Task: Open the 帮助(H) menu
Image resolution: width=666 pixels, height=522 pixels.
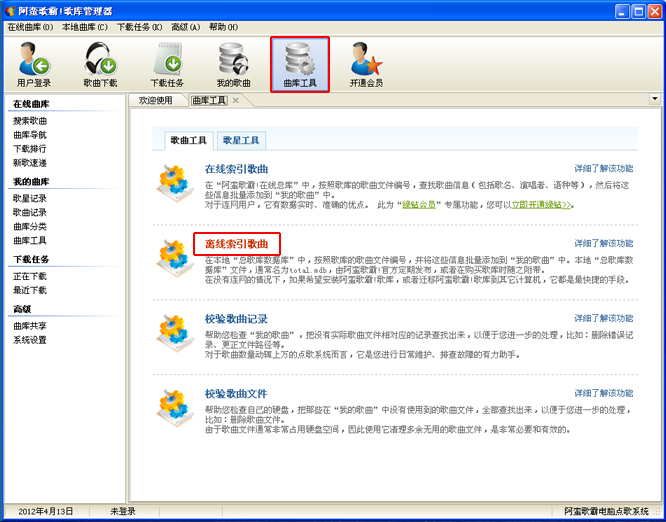Action: (x=223, y=27)
